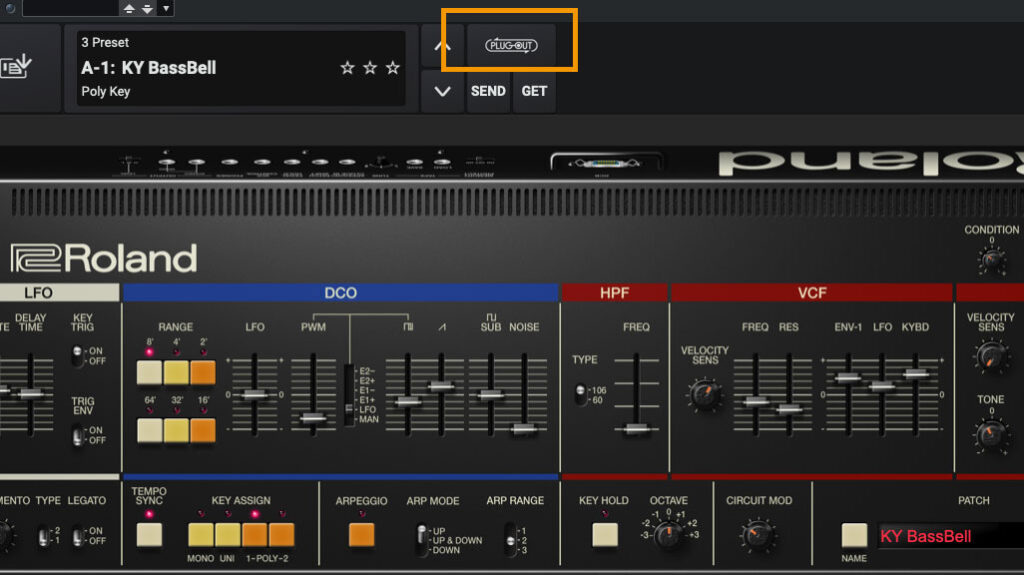Screen dimensions: 1024x575
Task: Select POLY-1 key assign button
Action: 254,535
